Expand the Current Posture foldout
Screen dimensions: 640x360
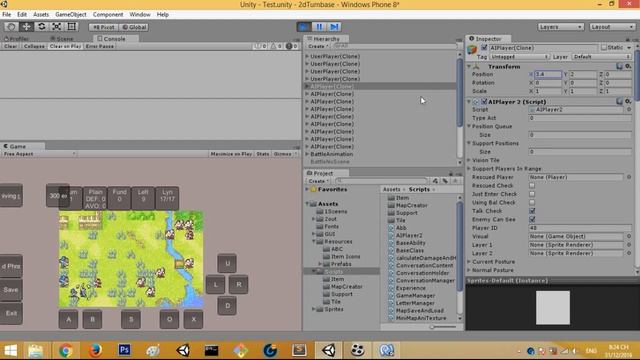pos(469,262)
